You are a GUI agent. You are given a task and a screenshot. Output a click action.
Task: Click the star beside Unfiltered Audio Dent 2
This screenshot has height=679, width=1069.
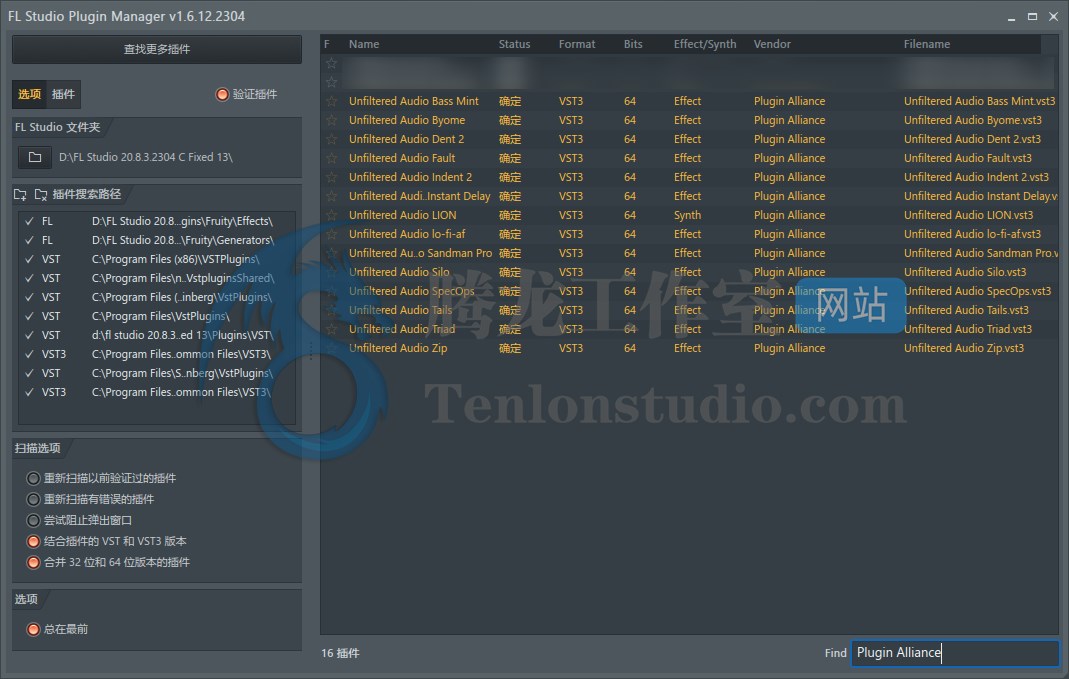pos(331,139)
